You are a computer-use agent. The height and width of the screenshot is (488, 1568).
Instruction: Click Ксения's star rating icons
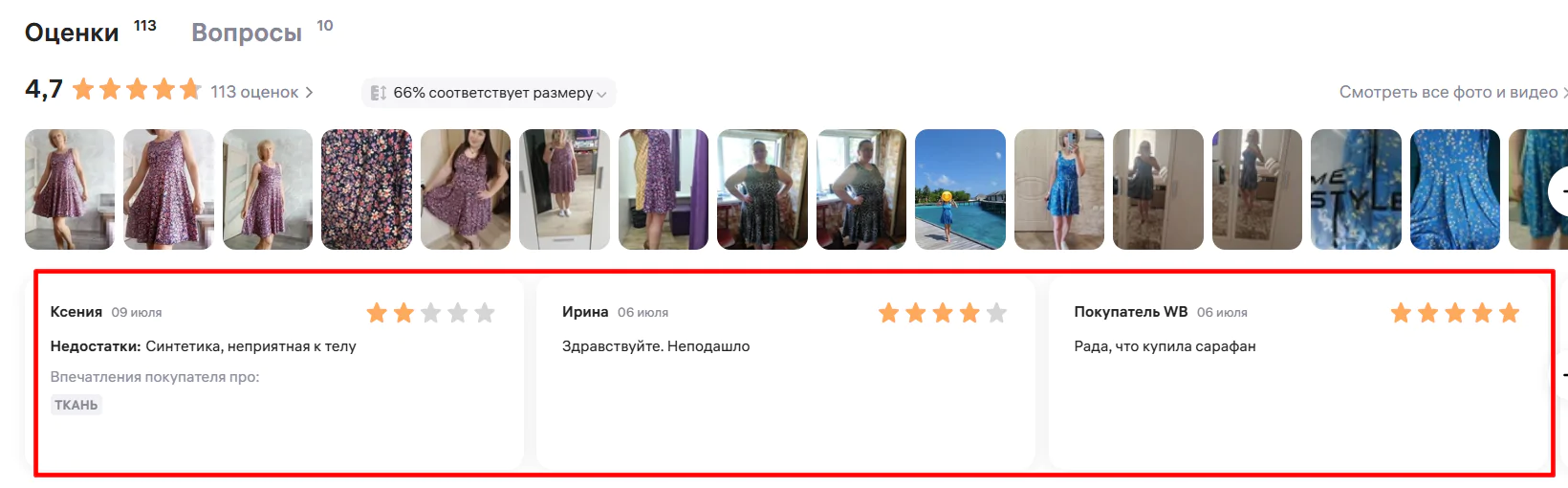click(431, 313)
